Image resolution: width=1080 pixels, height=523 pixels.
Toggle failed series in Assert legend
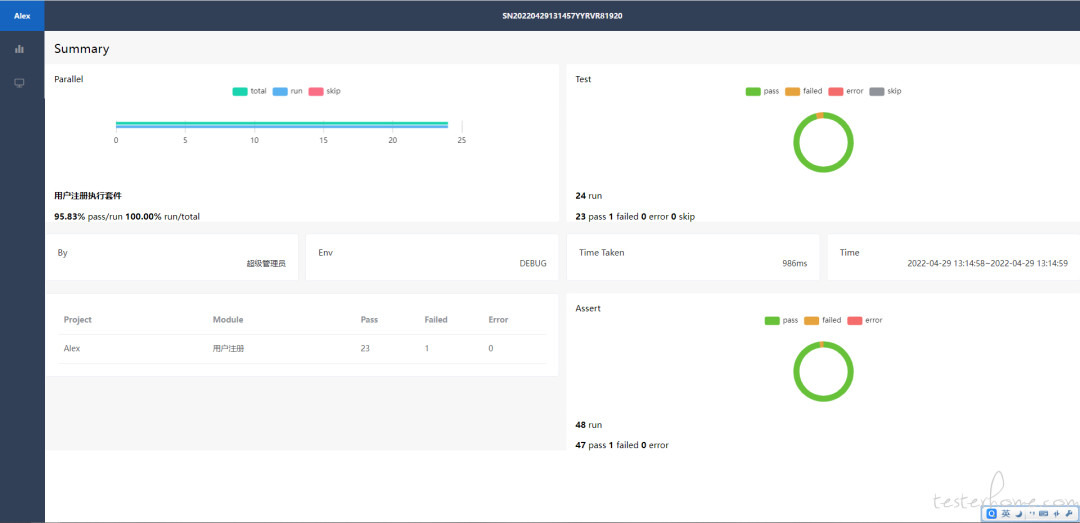pos(822,320)
